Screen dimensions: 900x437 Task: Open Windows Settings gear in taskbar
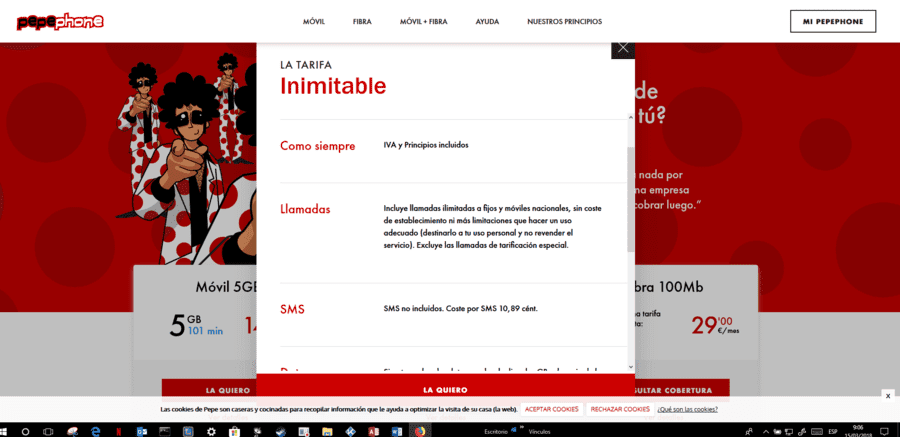(211, 431)
